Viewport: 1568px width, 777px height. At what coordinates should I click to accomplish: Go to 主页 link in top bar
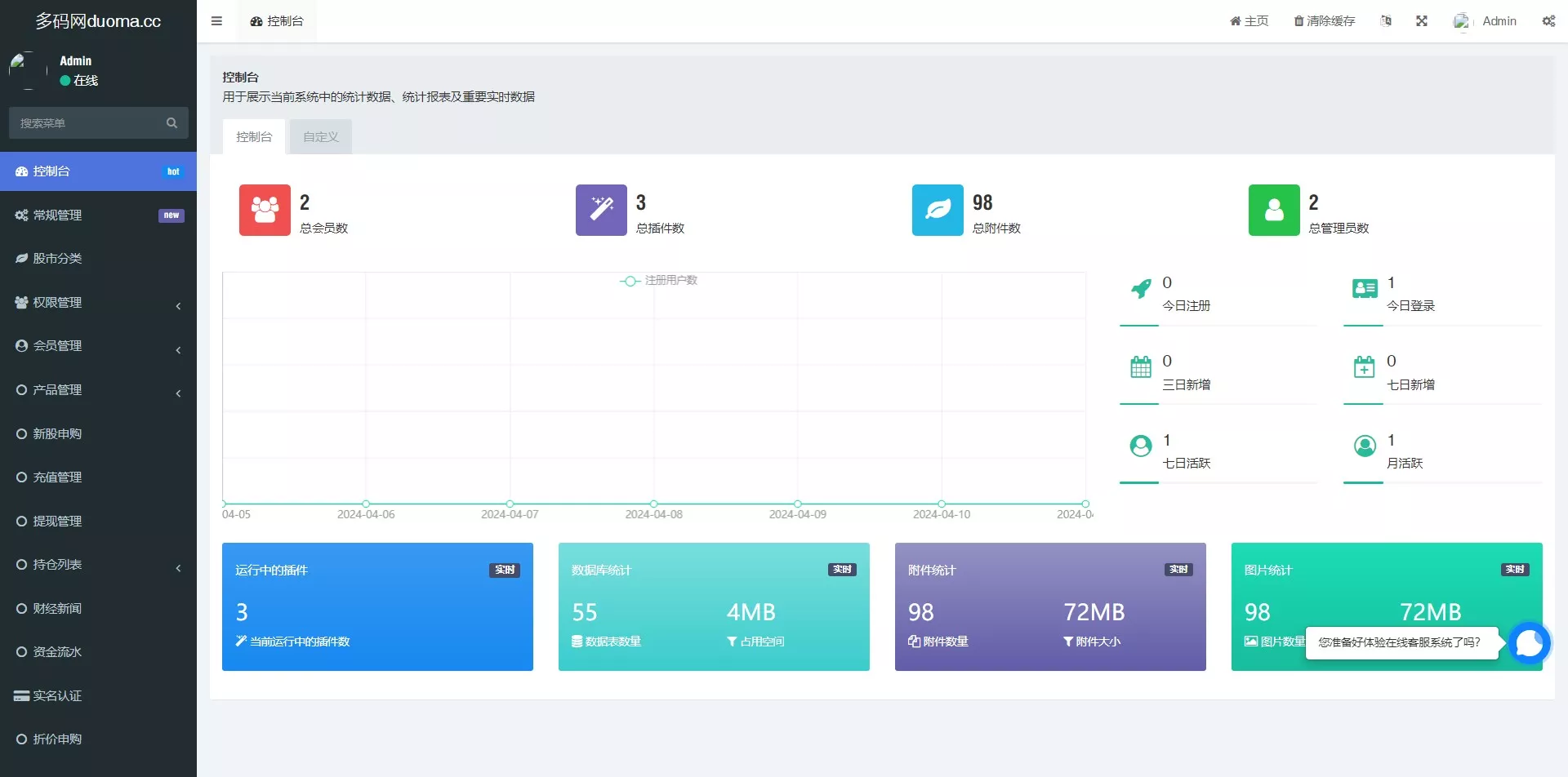1249,21
